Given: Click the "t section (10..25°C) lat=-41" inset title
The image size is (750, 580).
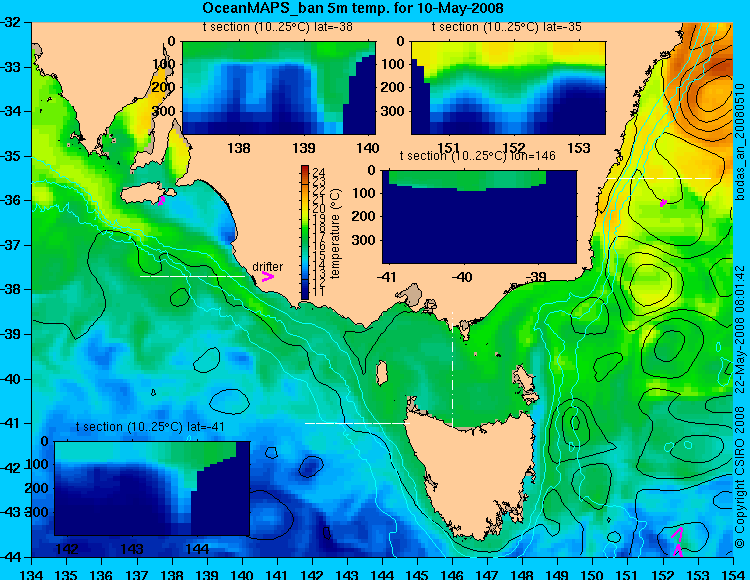Looking at the screenshot, I should 150,427.
